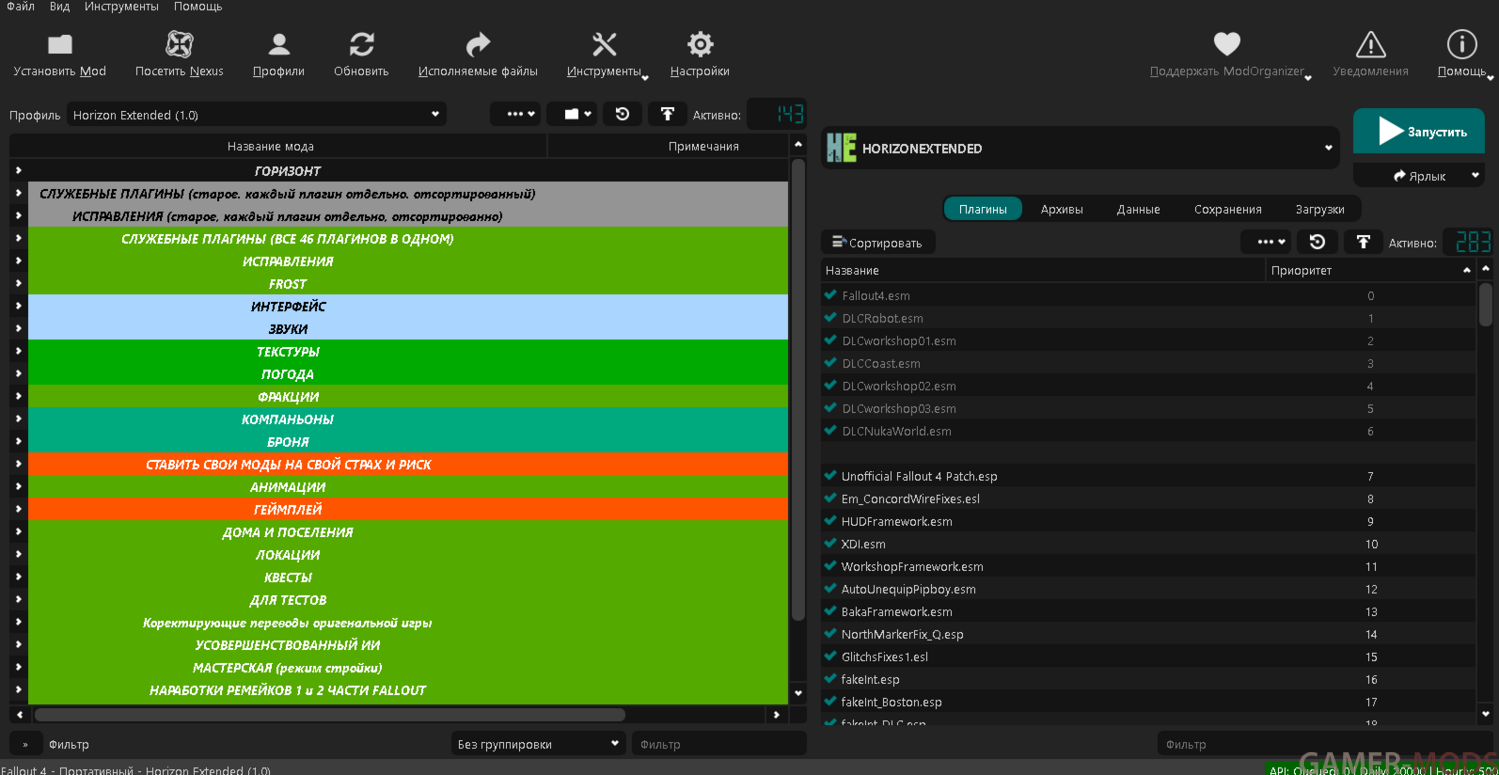Image resolution: width=1499 pixels, height=775 pixels.
Task: Click the Install Mod folder icon
Action: [x=60, y=44]
